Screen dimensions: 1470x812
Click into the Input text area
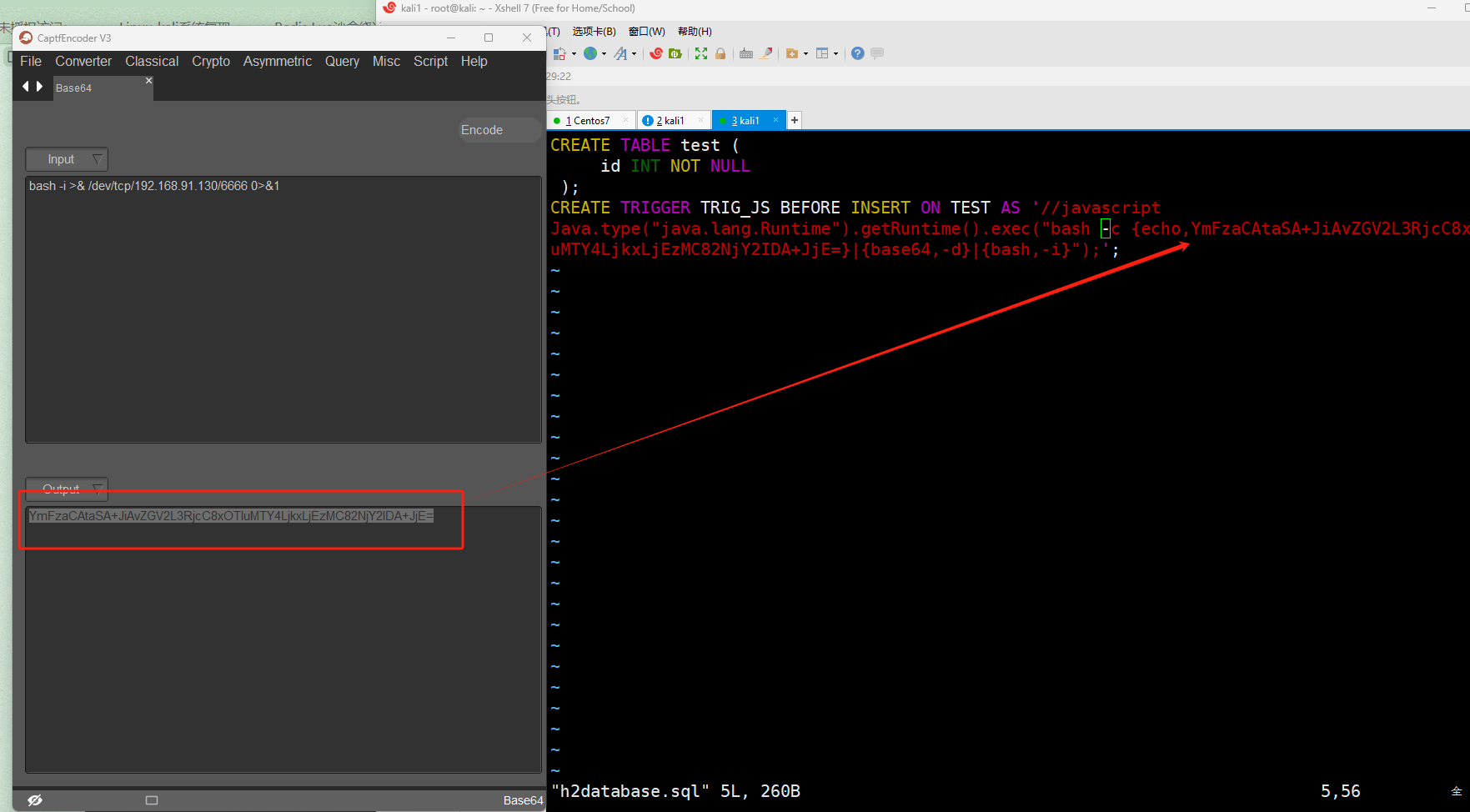(283, 308)
